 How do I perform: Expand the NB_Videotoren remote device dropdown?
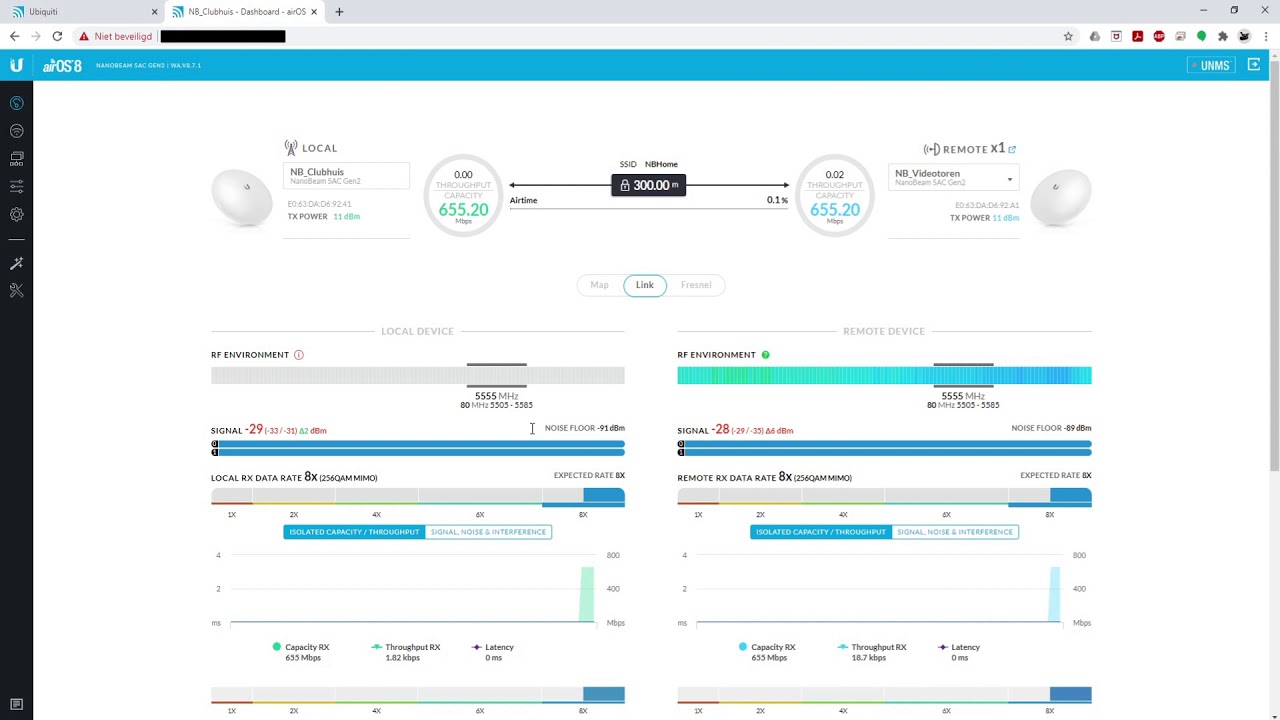[x=953, y=178]
